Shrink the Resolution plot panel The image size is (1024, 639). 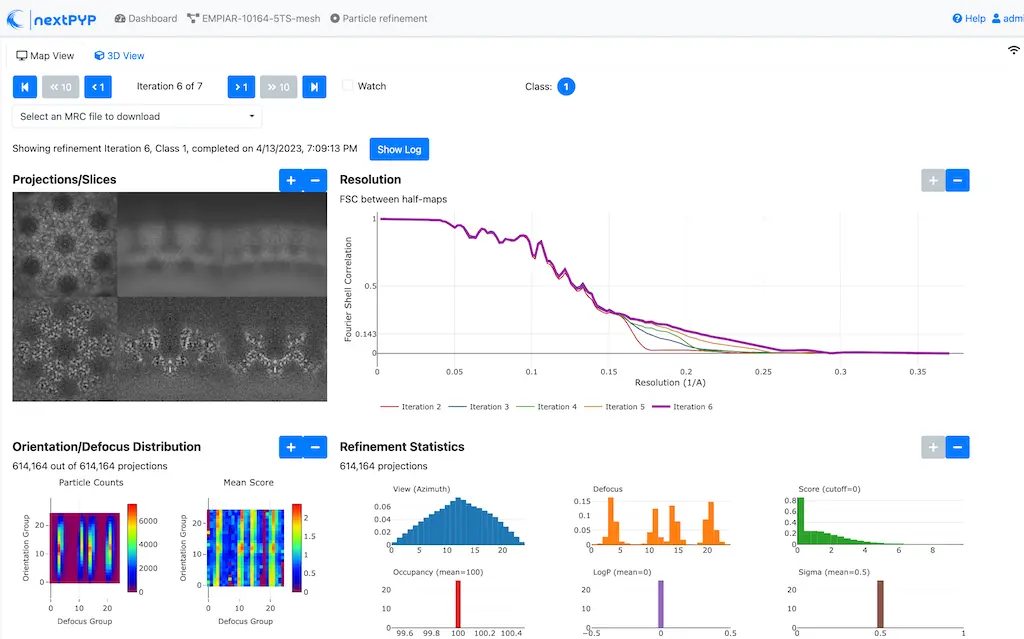tap(957, 180)
